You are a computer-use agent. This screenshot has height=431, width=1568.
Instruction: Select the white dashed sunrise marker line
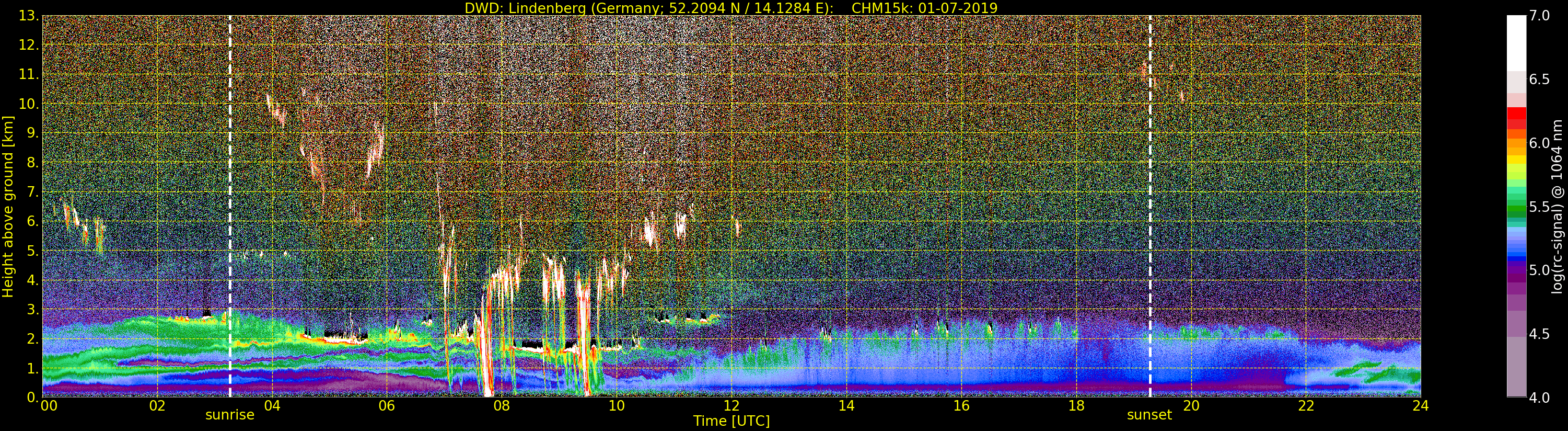(230, 206)
